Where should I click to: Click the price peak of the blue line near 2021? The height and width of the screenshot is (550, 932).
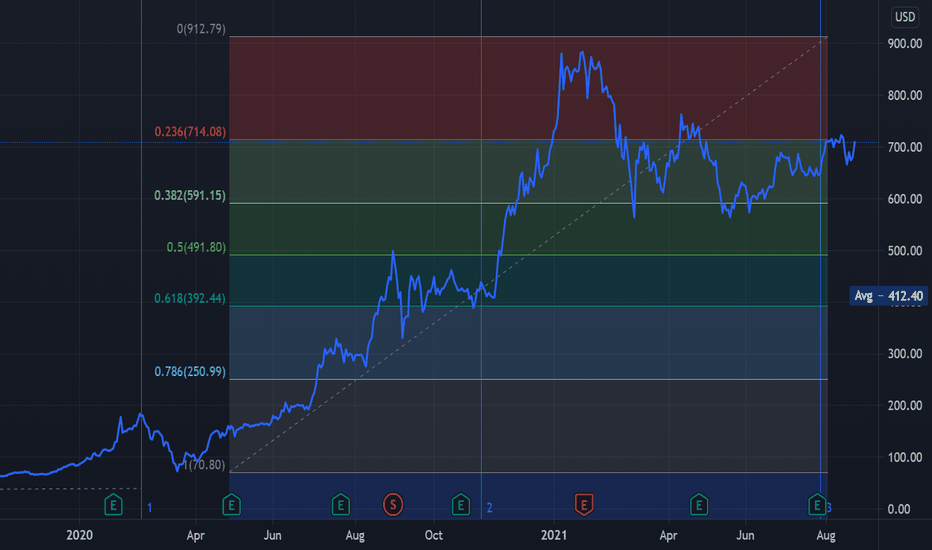point(581,52)
